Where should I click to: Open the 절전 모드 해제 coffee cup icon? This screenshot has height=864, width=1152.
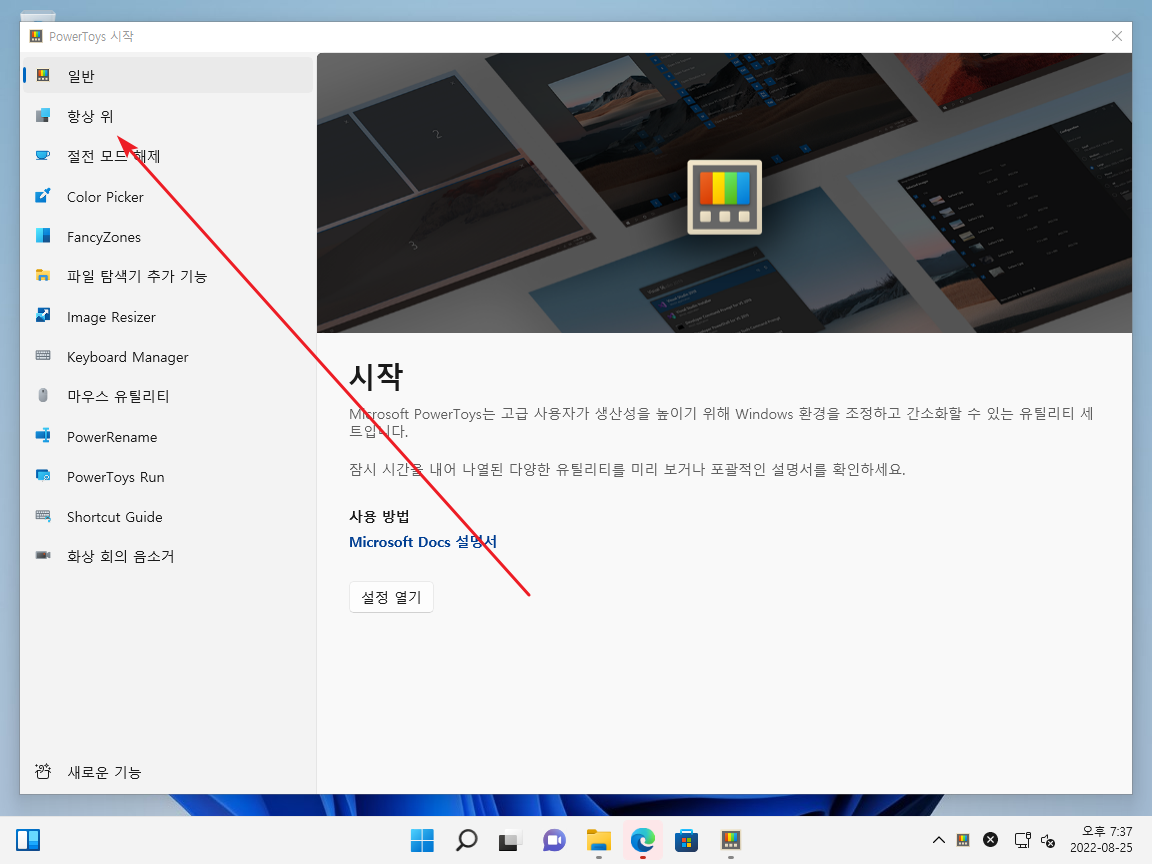tap(43, 156)
